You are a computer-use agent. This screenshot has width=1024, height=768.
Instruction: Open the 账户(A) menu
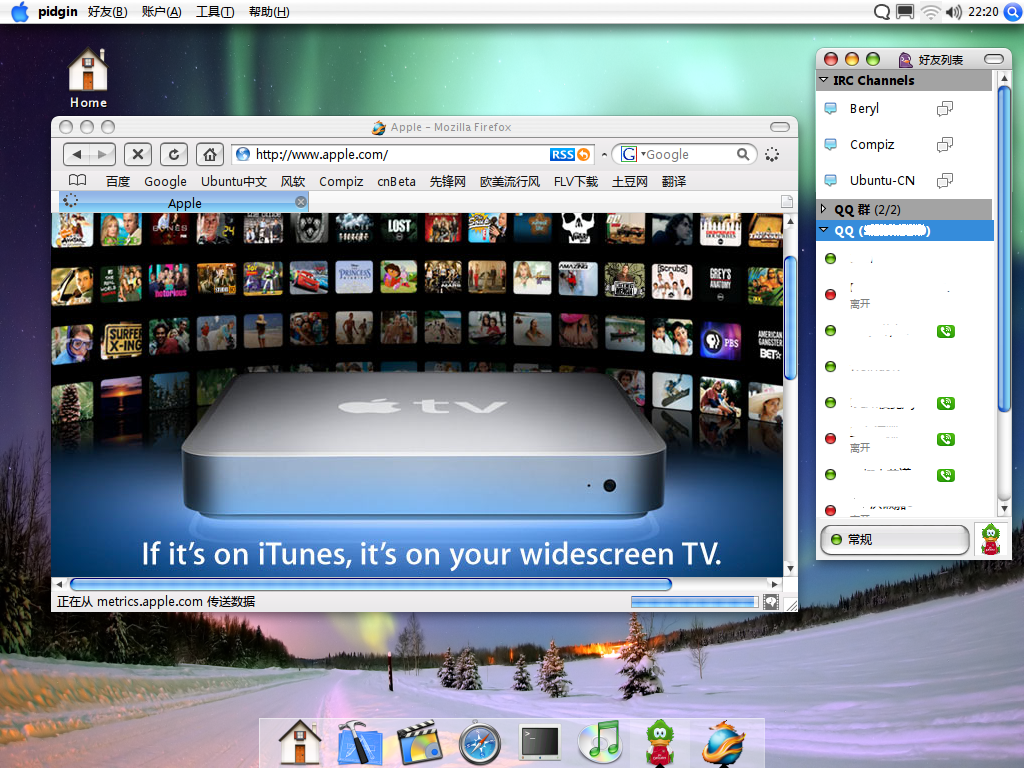pyautogui.click(x=161, y=12)
